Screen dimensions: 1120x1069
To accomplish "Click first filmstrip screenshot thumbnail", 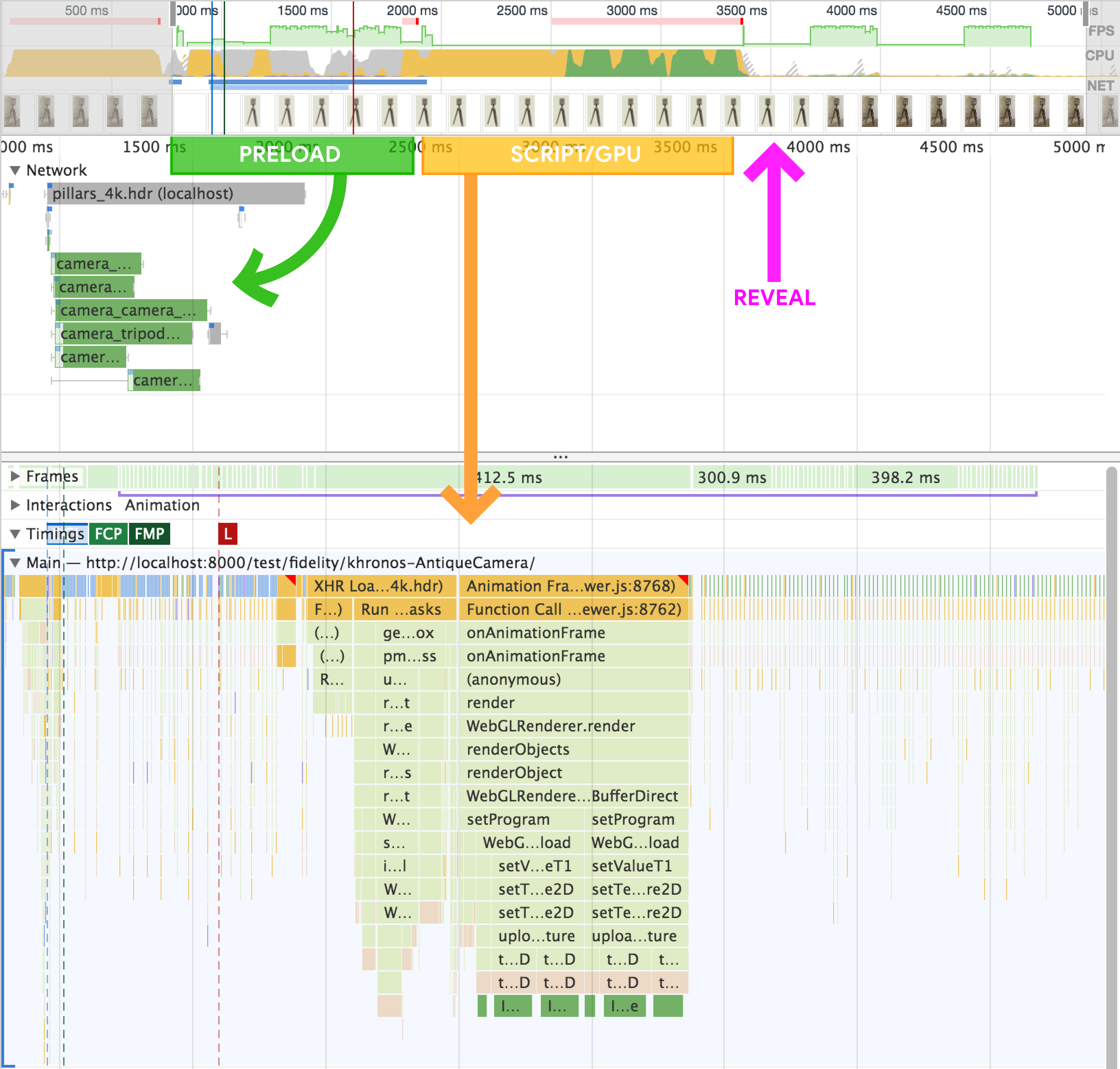I will coord(13,111).
